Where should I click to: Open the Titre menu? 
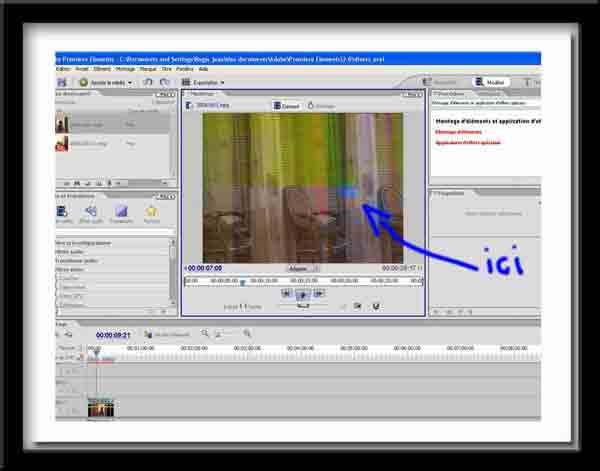(166, 69)
